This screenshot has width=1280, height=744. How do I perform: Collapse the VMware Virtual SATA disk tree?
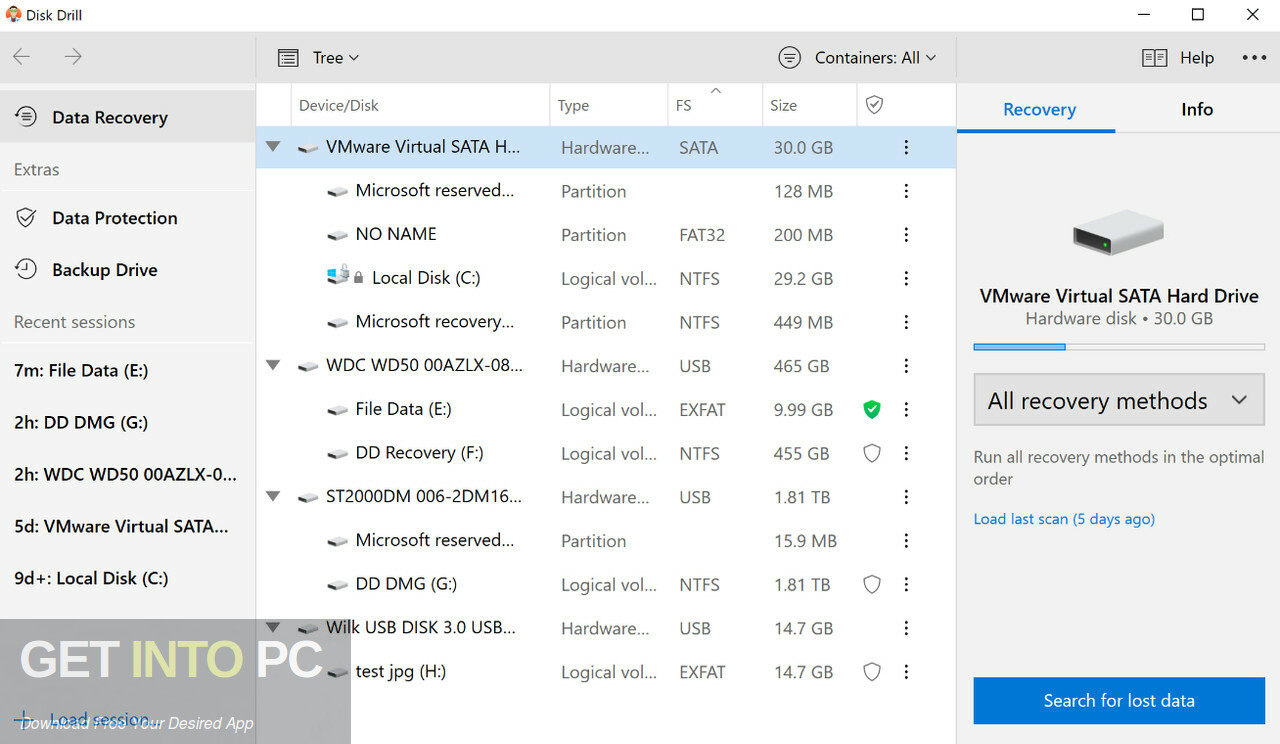point(273,146)
